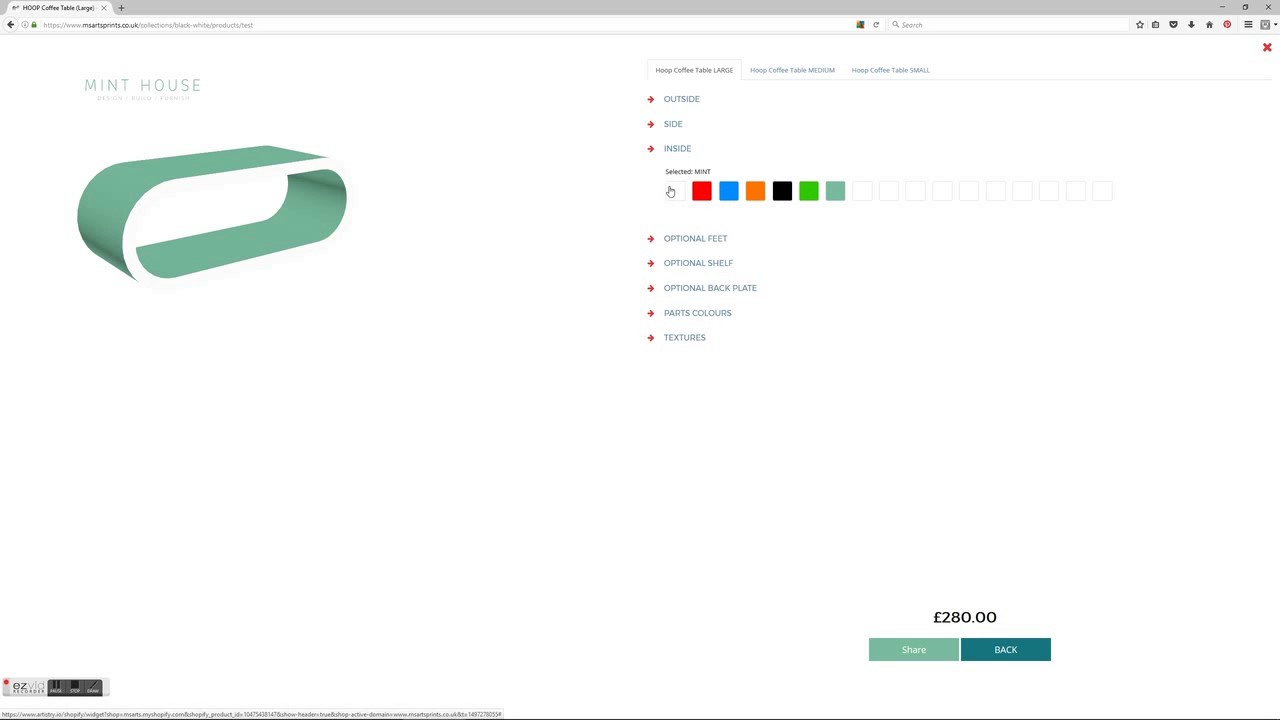The image size is (1280, 720).
Task: Go back with the browser back arrow
Action: (11, 24)
